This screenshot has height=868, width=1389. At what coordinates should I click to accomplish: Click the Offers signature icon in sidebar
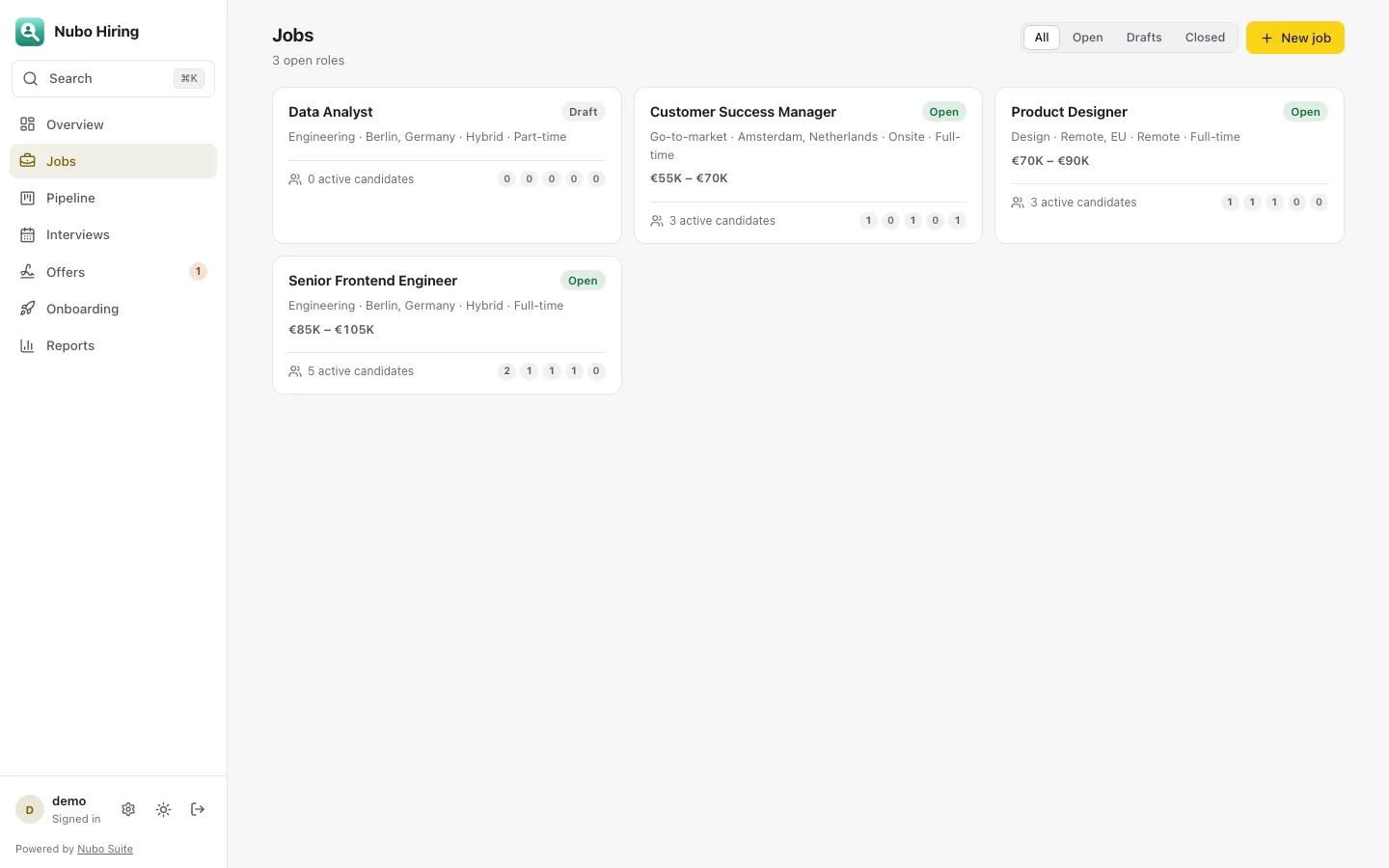[28, 272]
